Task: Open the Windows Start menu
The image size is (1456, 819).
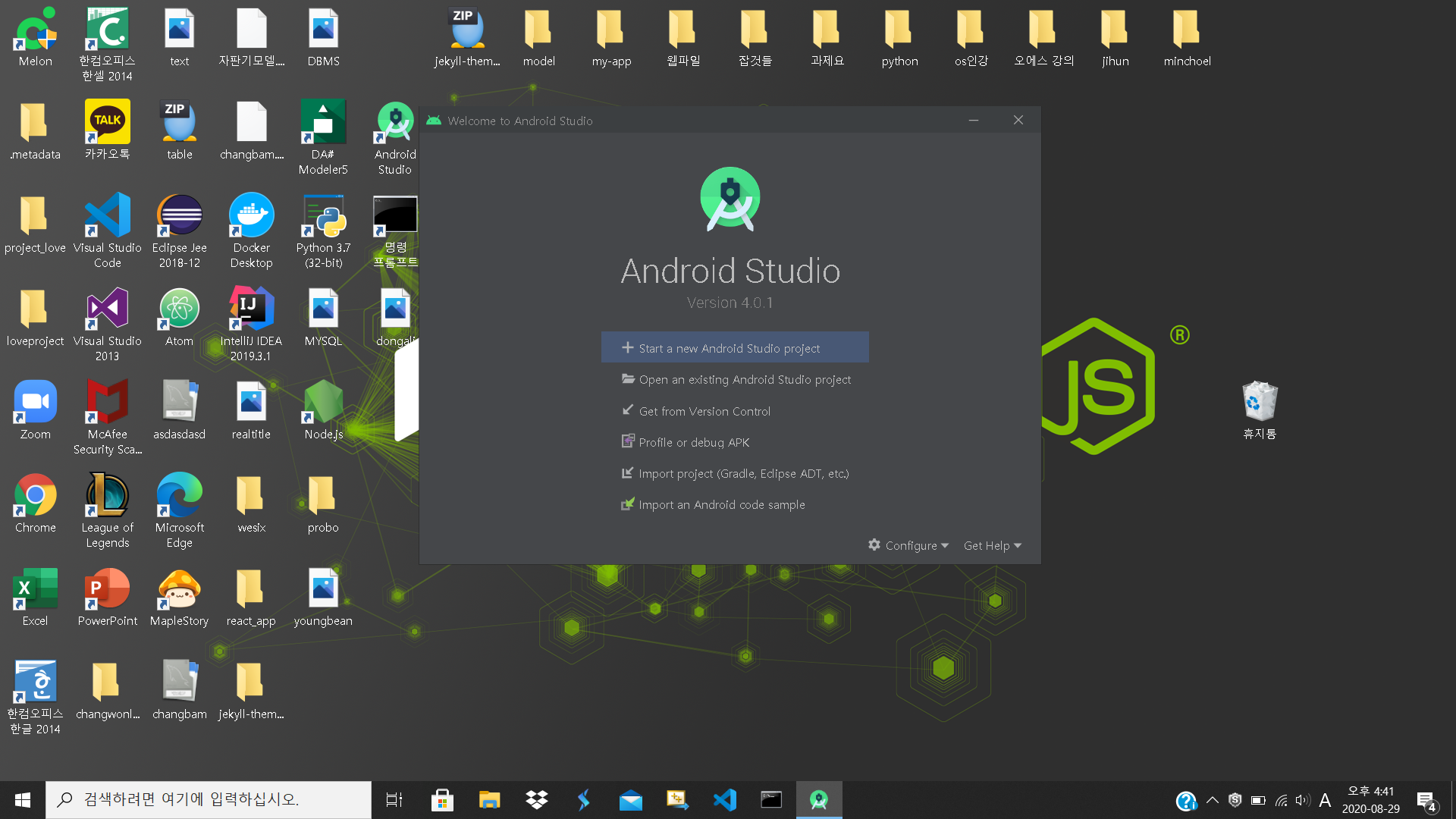Action: click(x=23, y=800)
